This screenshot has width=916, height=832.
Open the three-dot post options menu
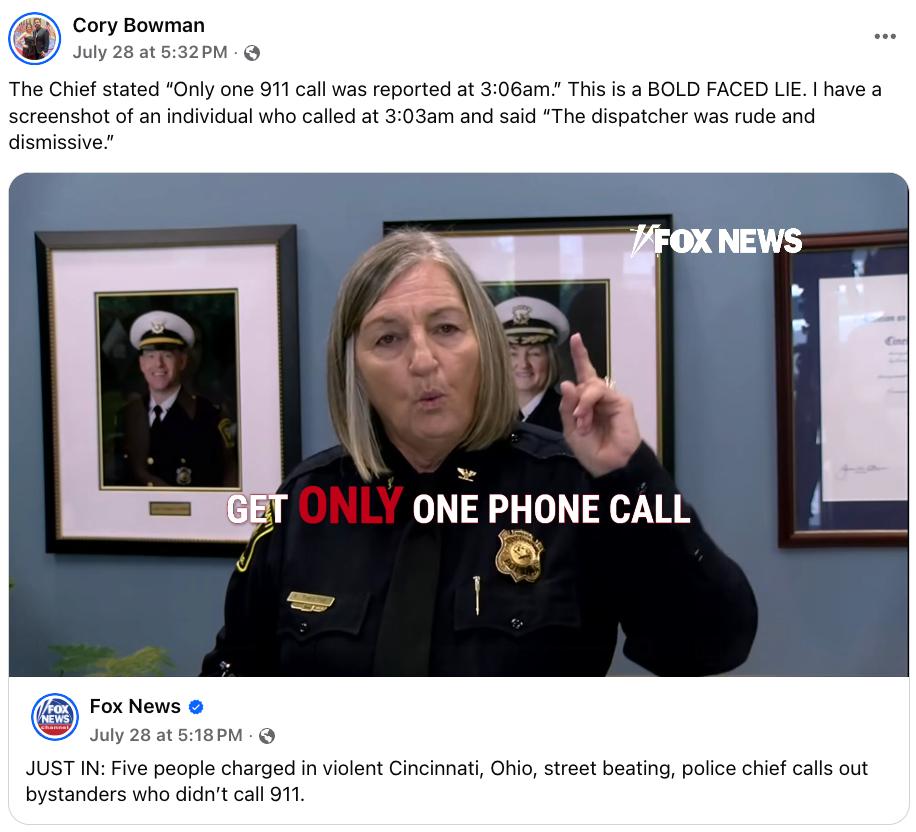[885, 36]
